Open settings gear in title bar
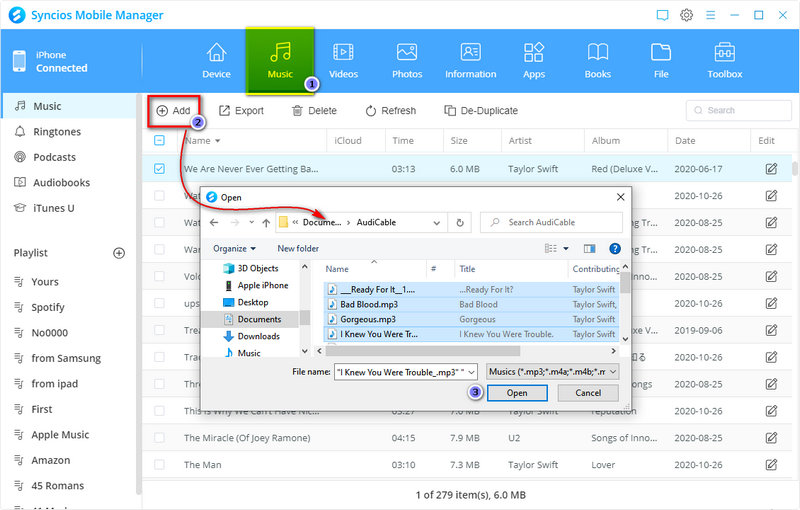Screen dimensions: 800x510 687,15
